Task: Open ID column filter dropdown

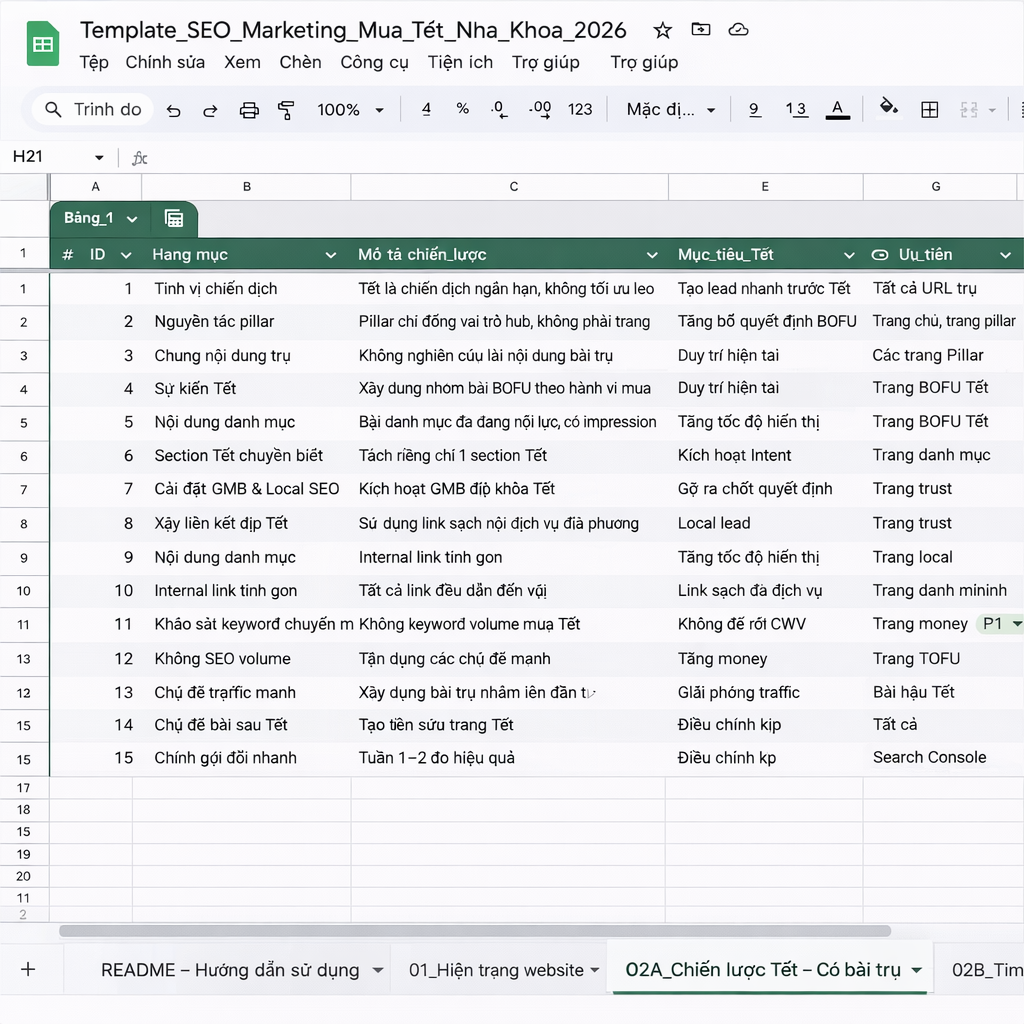Action: coord(126,255)
